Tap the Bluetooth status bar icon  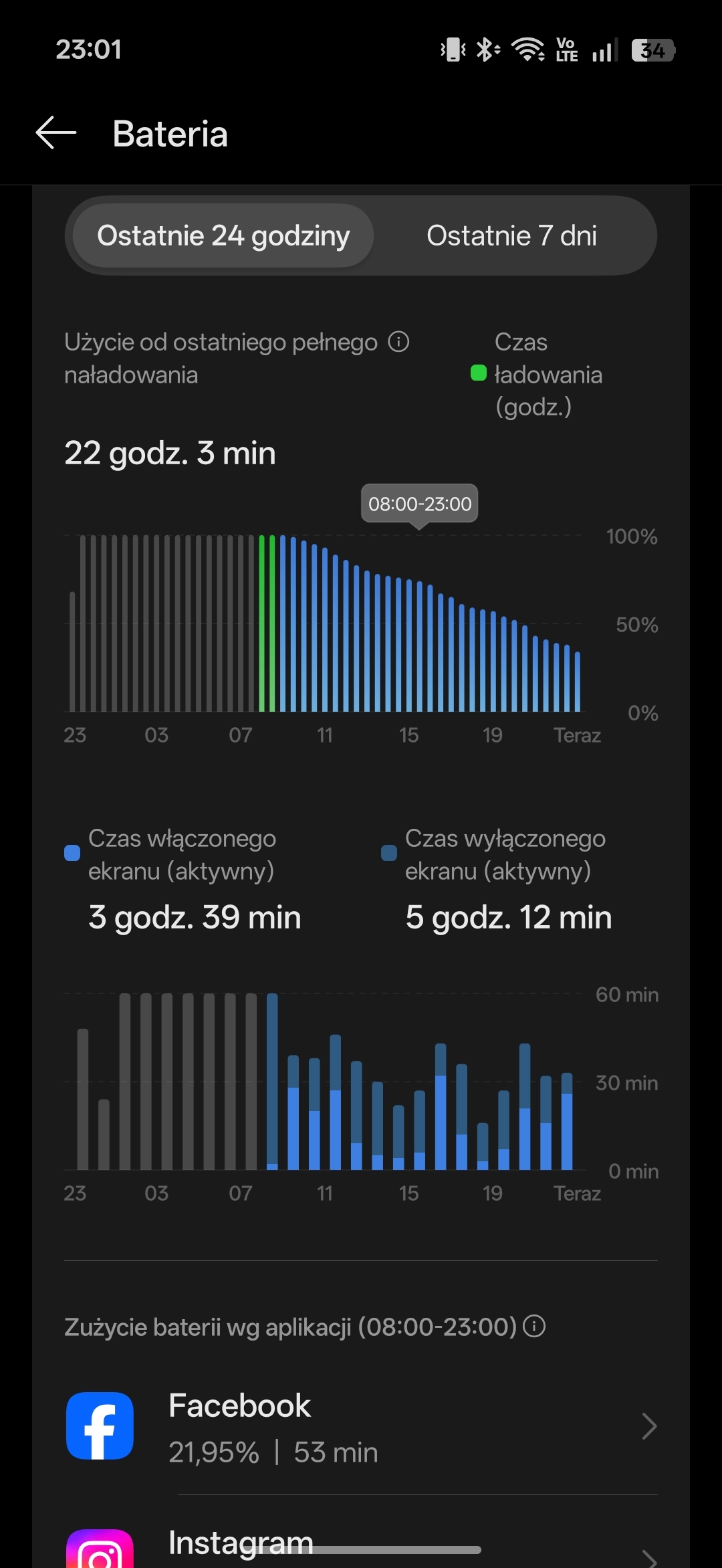(487, 50)
